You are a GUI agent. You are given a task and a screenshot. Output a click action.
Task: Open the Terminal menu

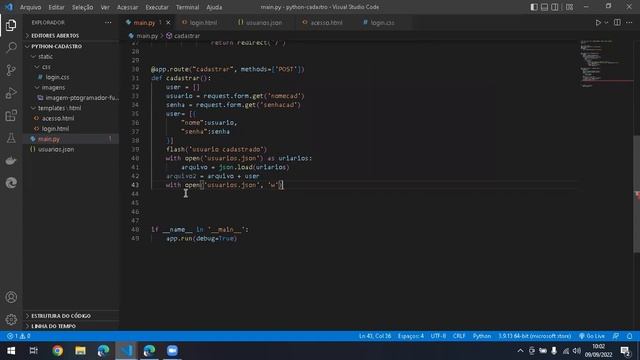[x=187, y=7]
